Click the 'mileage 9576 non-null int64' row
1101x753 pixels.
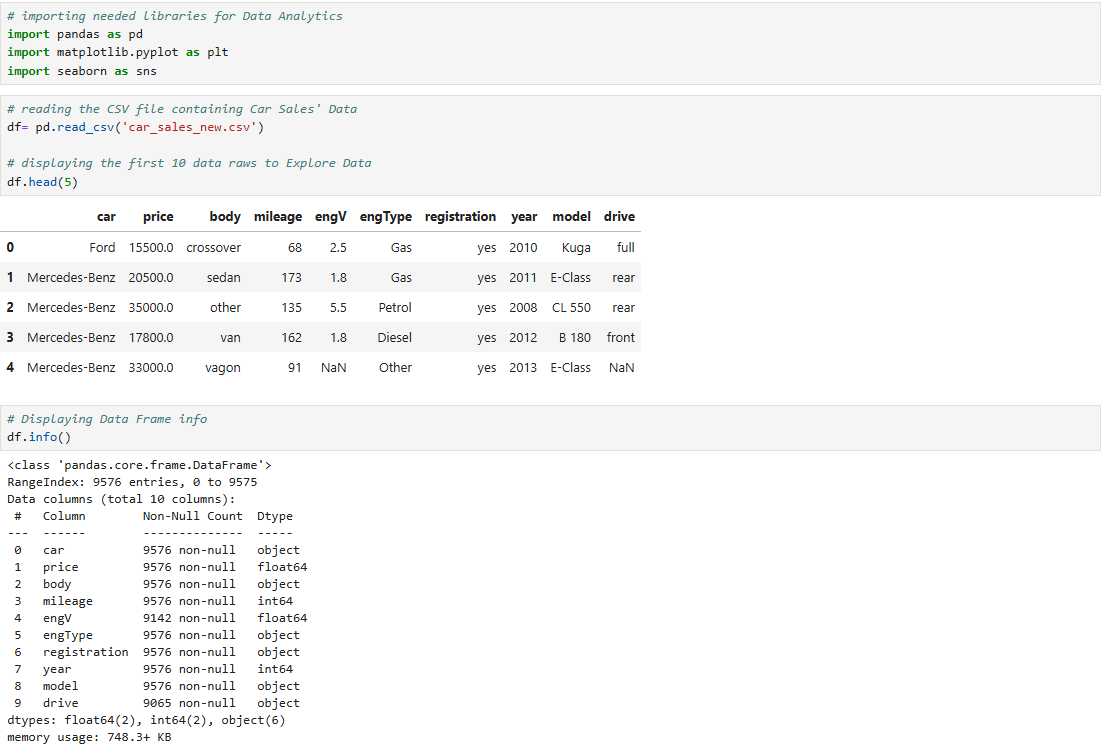click(x=154, y=601)
